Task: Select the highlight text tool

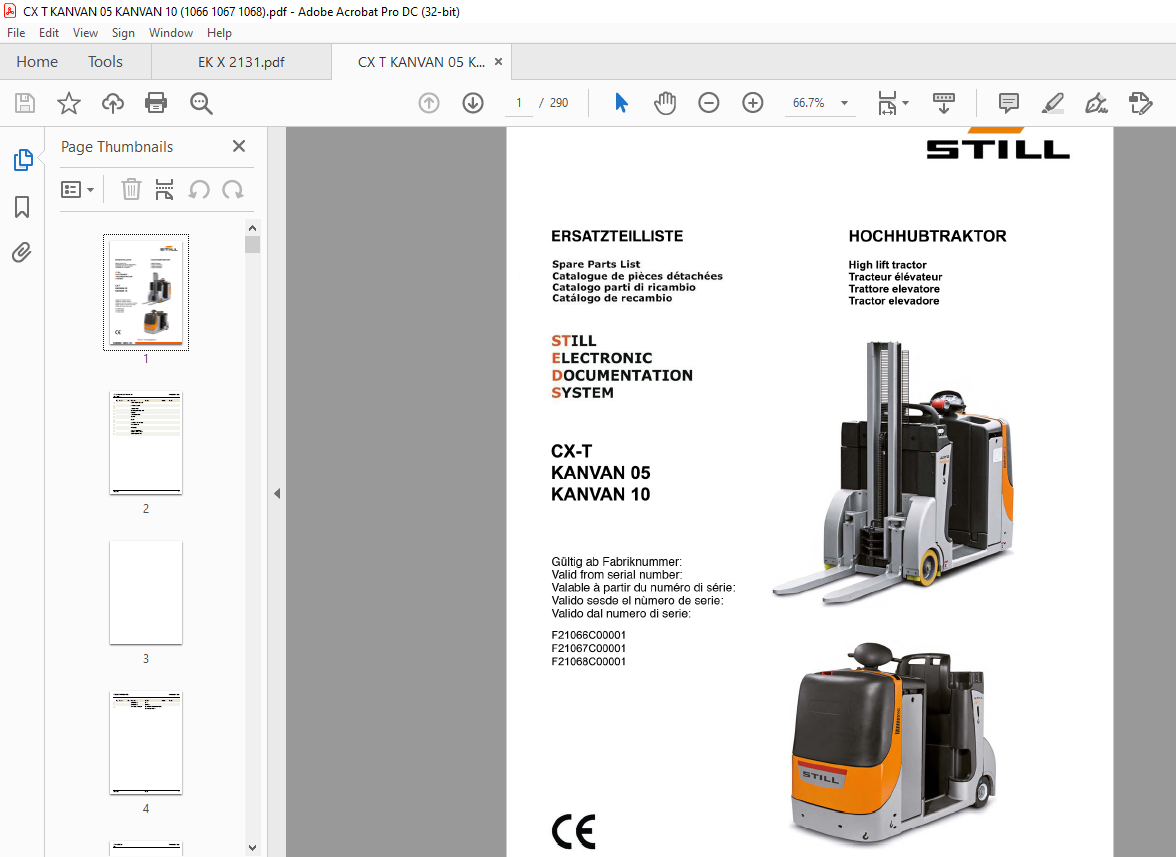Action: pos(1053,103)
